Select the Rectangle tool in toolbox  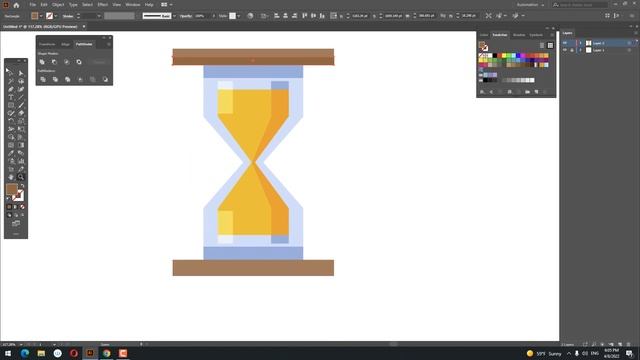point(11,105)
